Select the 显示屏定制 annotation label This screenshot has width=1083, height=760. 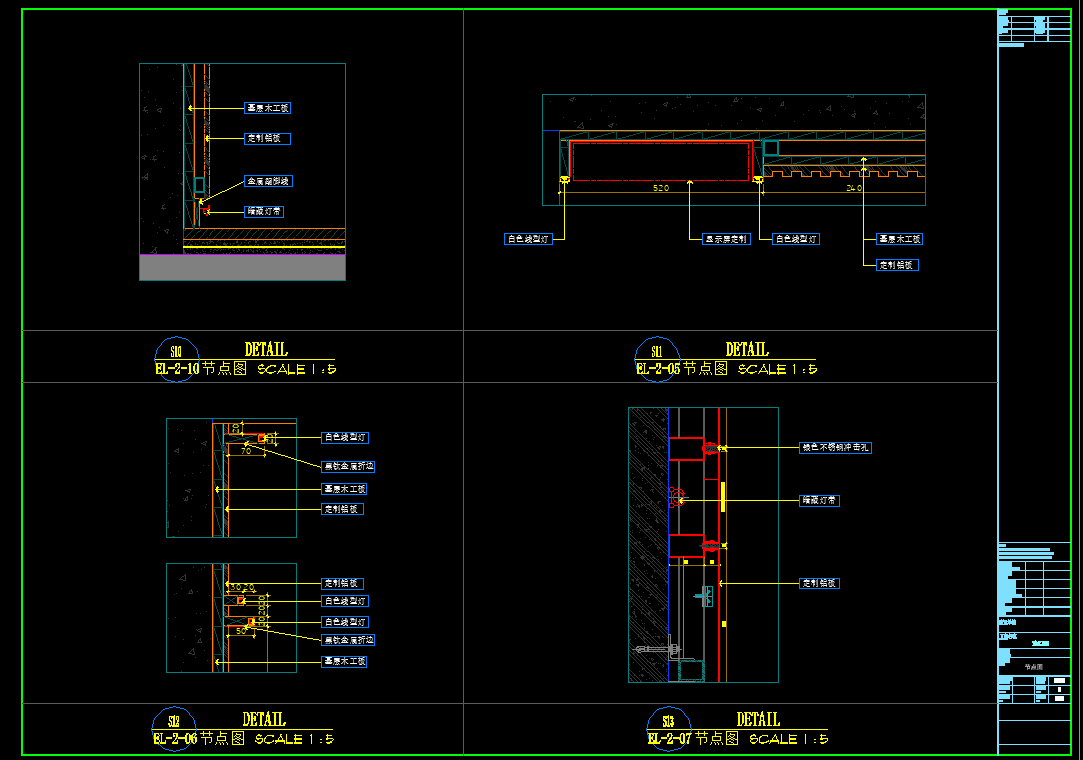point(726,239)
